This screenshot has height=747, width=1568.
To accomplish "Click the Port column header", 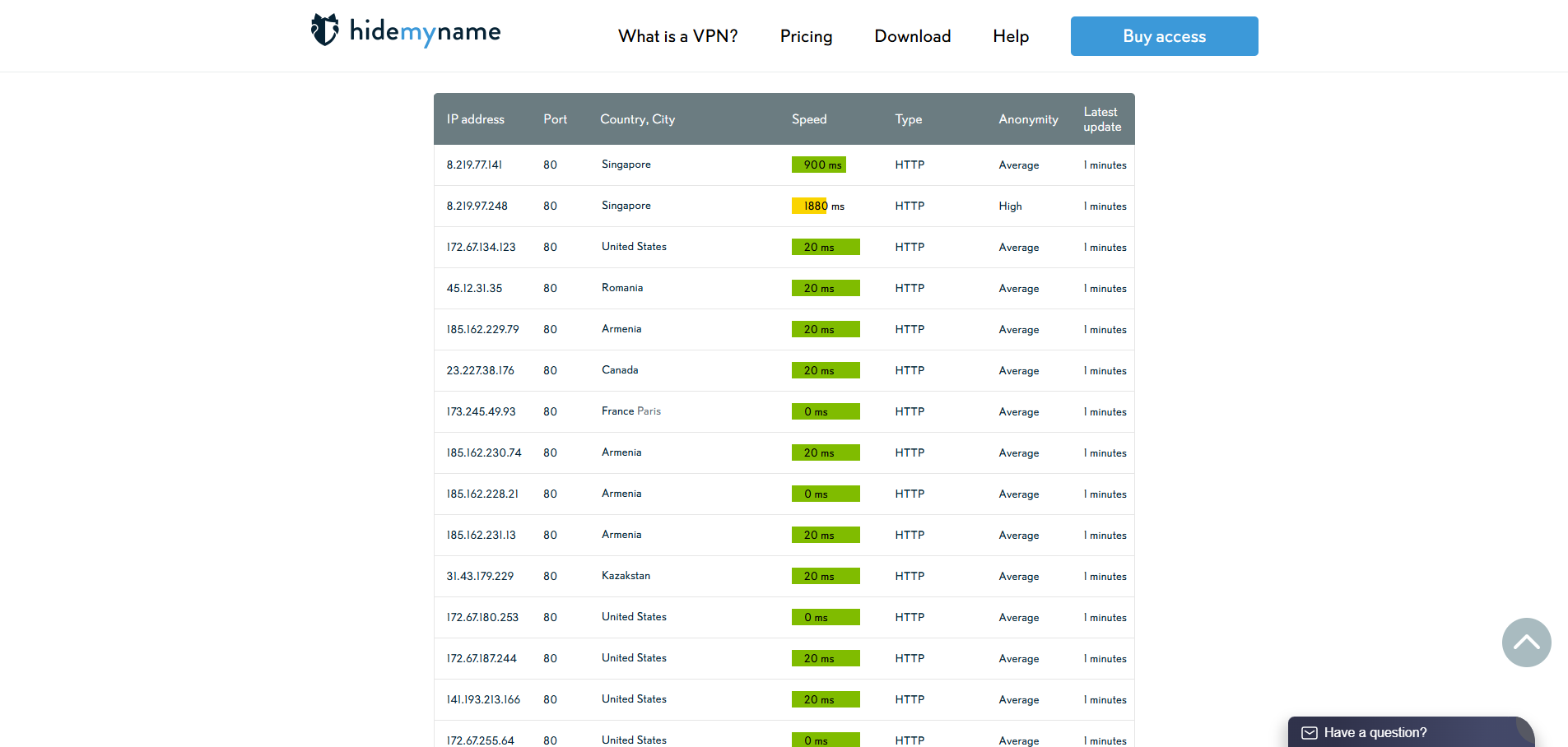I will point(555,119).
